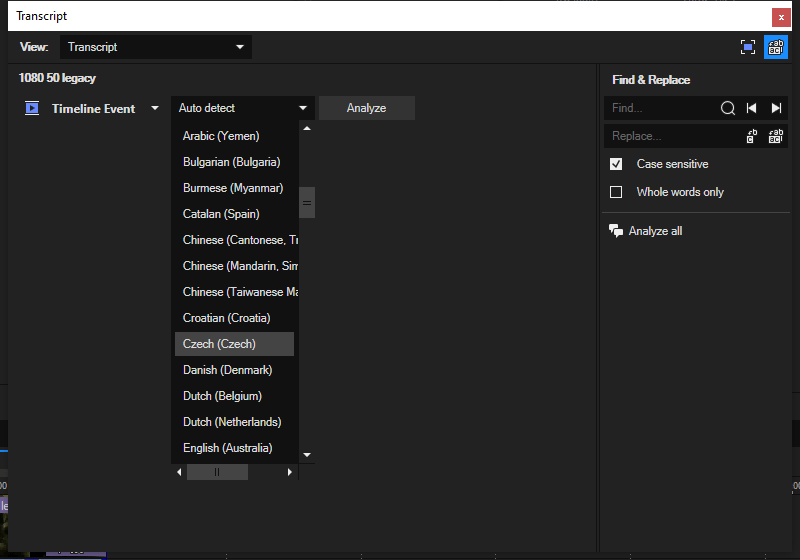The image size is (800, 560).
Task: Click the vertical scrollbar thumb in language list
Action: (307, 202)
